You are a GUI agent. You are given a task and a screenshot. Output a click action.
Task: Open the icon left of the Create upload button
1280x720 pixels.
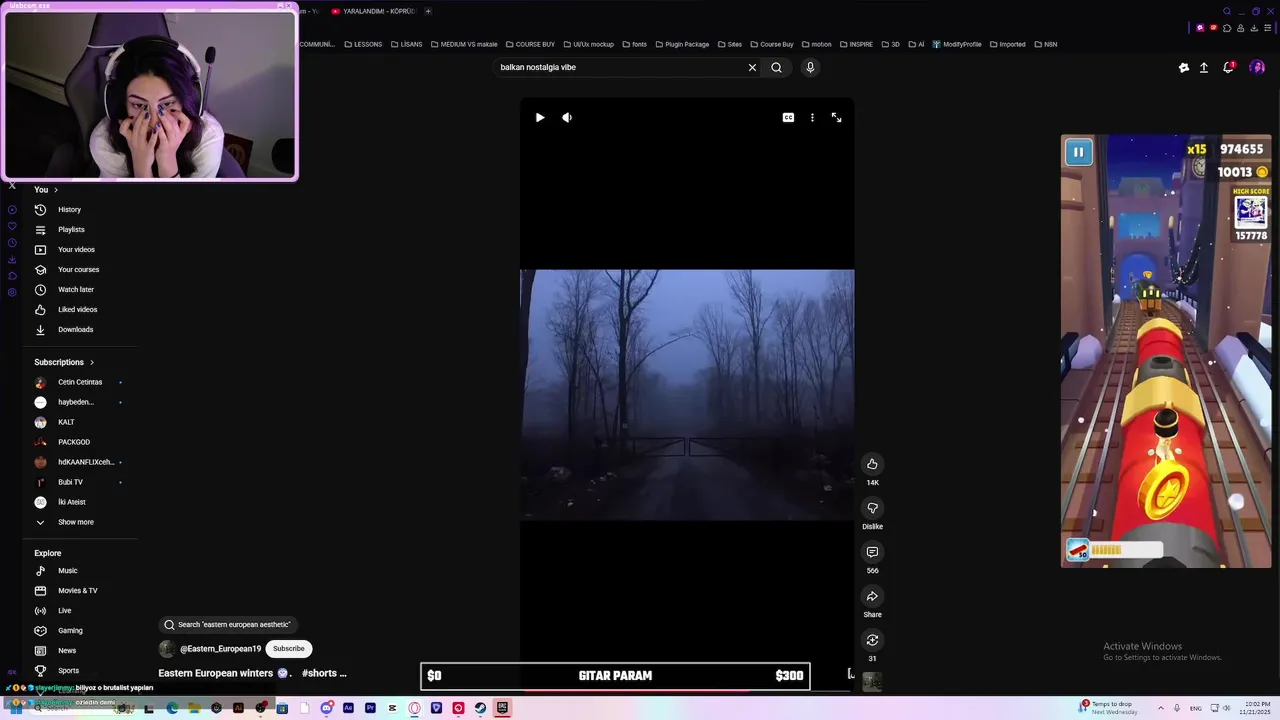[1184, 67]
